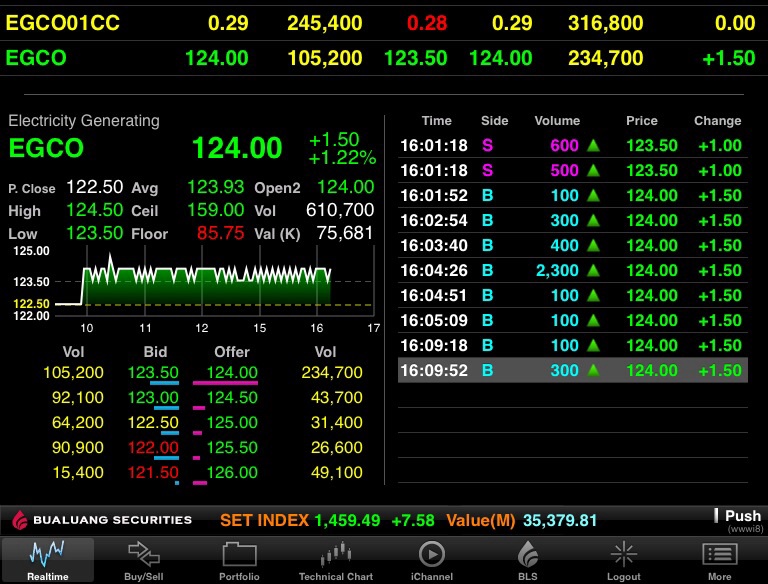Open the Realtime tab
The width and height of the screenshot is (768, 584).
pos(48,560)
